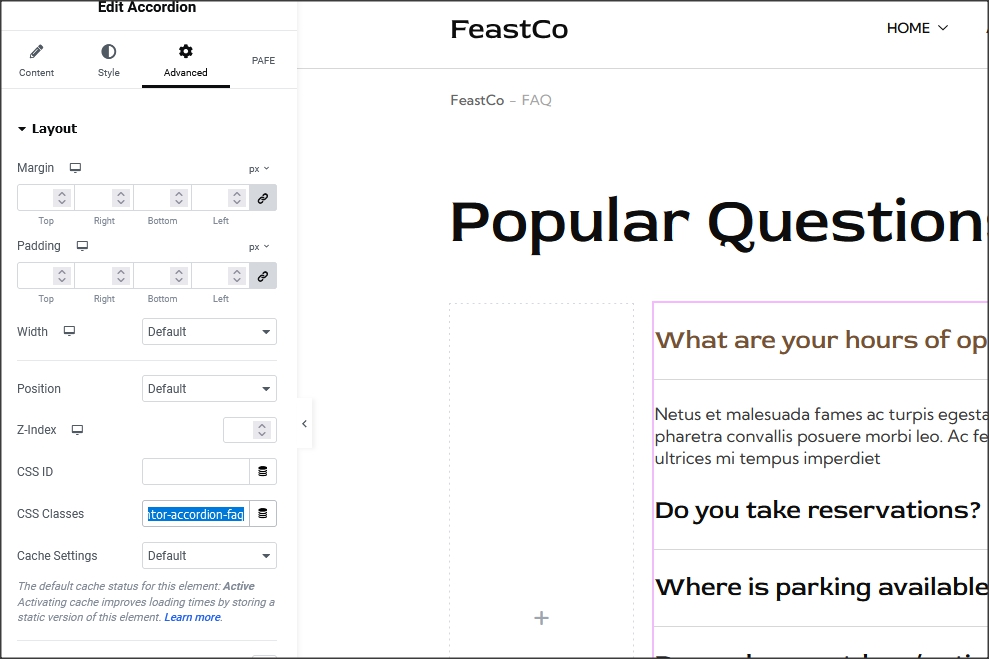The image size is (989, 659).
Task: Click inside the CSS ID field
Action: (195, 472)
